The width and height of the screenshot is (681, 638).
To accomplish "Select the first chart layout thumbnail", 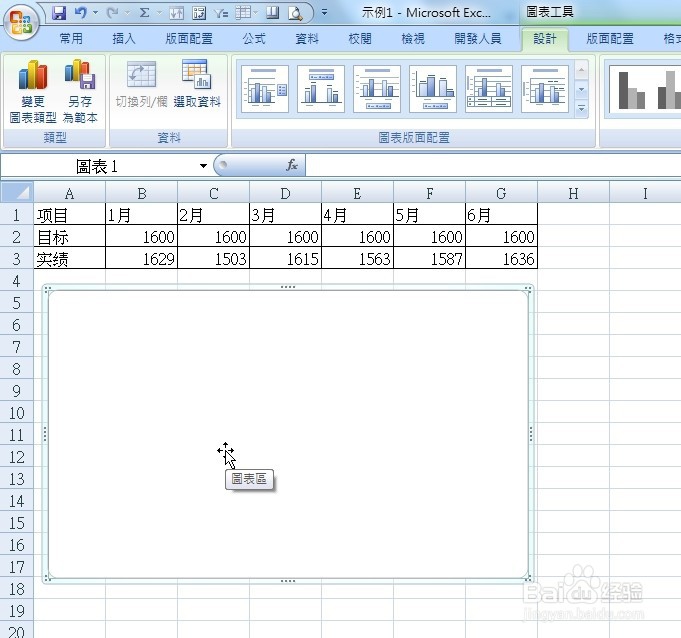I will coord(265,89).
